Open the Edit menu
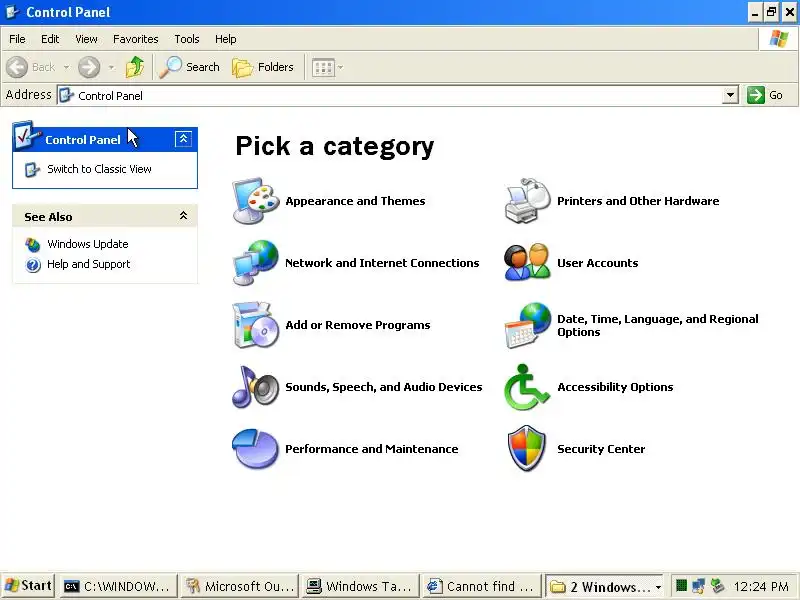This screenshot has height=600, width=800. [x=50, y=39]
